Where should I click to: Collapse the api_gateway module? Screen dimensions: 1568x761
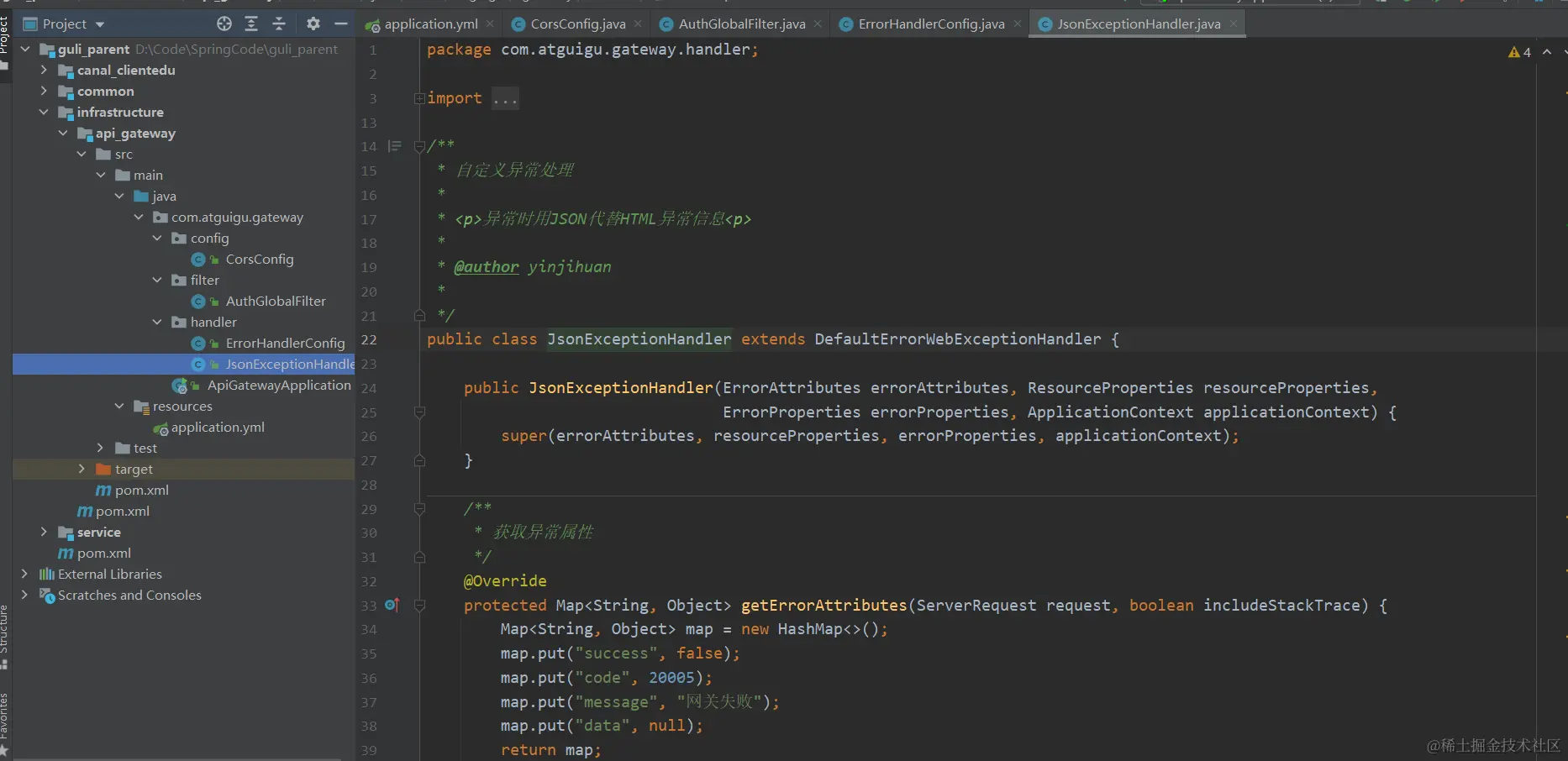pos(63,134)
